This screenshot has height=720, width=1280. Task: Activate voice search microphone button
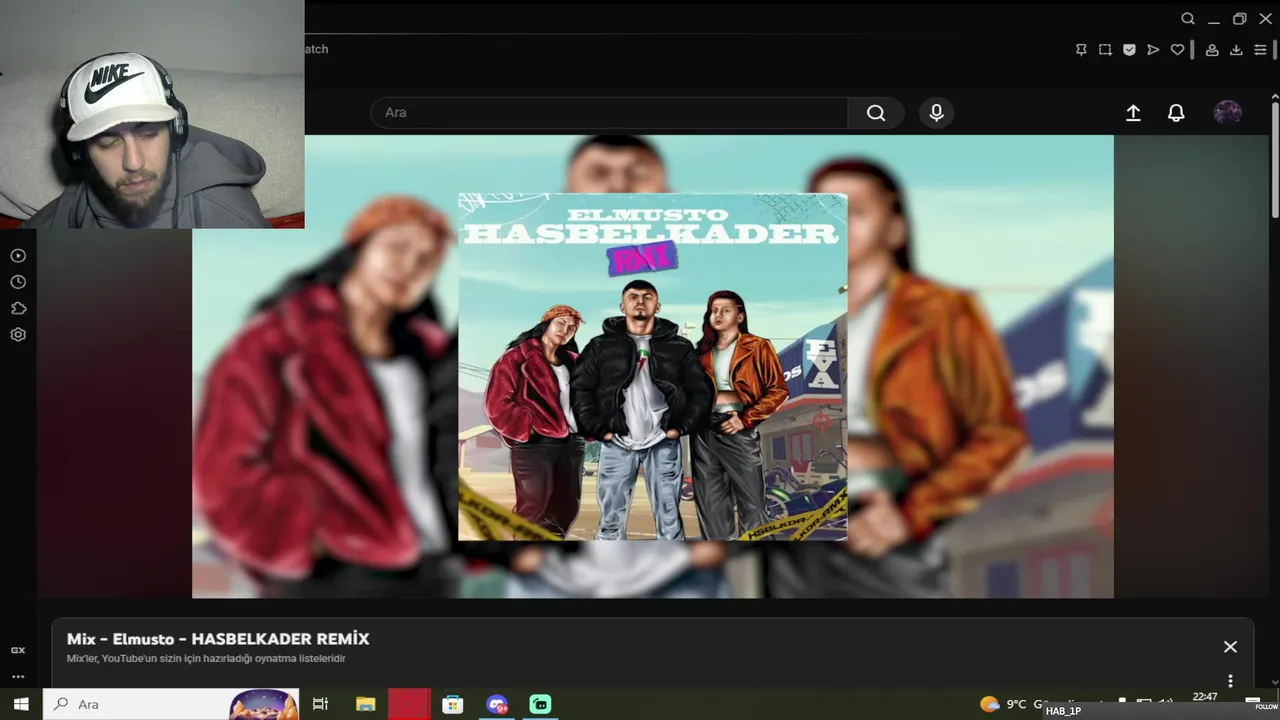pyautogui.click(x=936, y=113)
